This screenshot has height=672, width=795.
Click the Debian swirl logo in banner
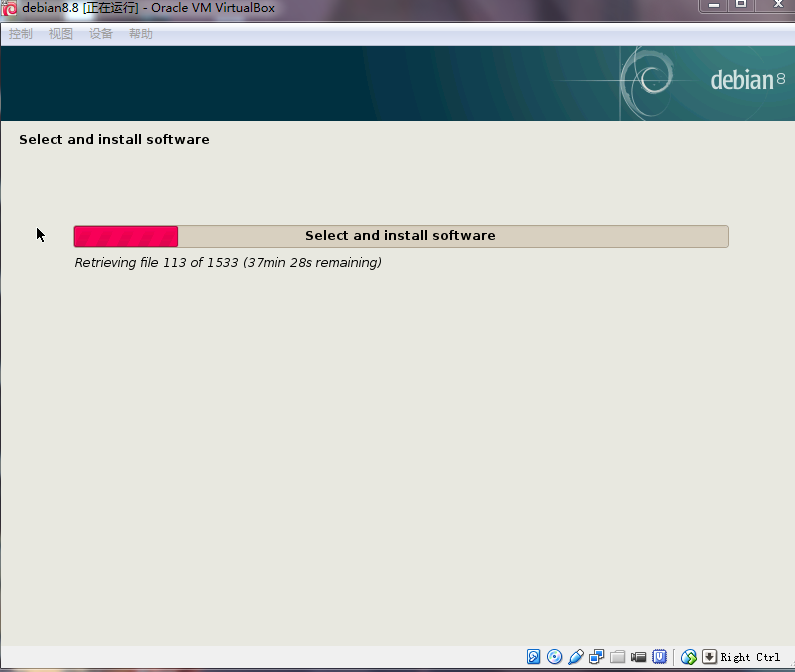pyautogui.click(x=647, y=80)
